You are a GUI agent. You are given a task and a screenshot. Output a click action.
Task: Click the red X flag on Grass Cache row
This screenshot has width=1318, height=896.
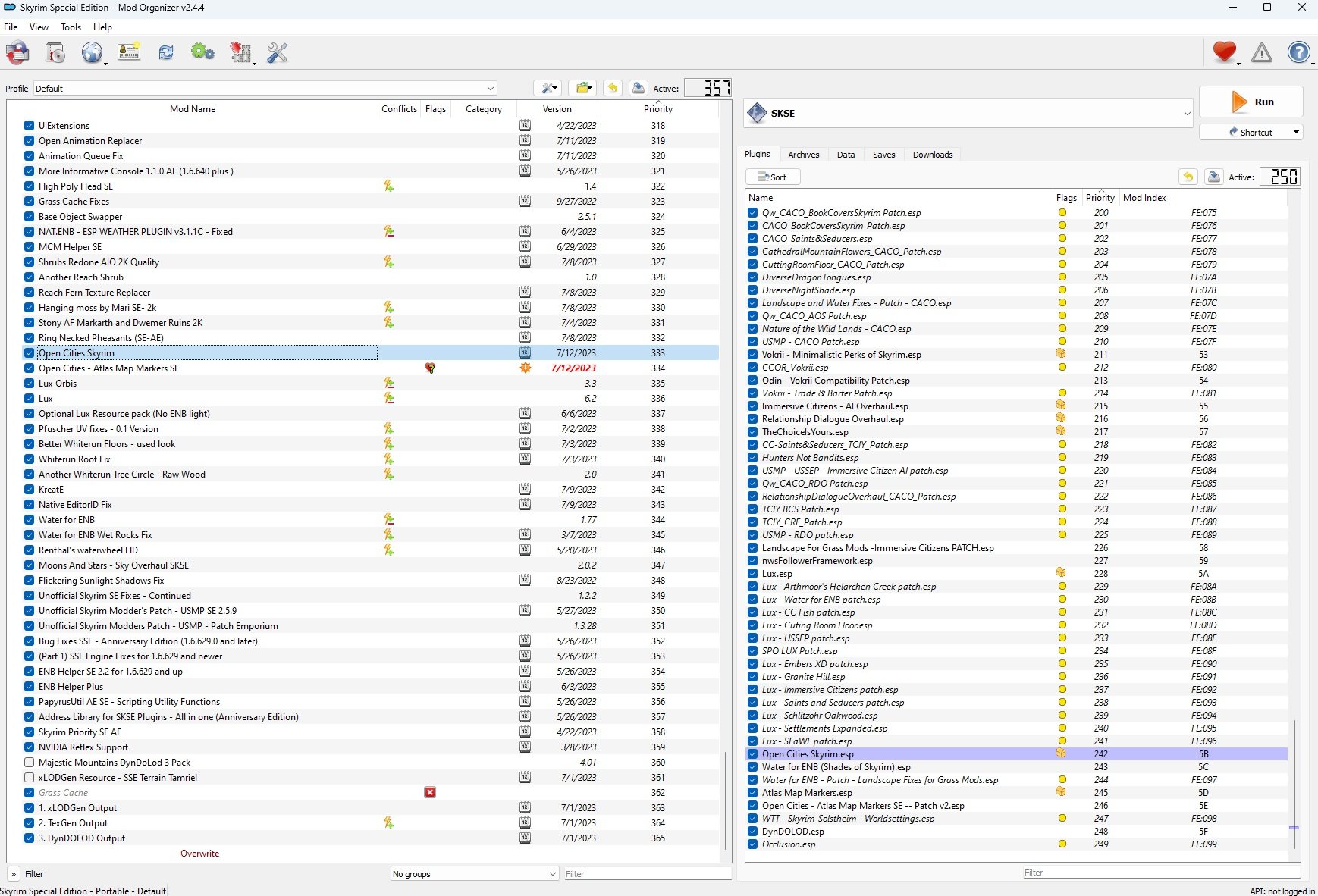coord(430,792)
